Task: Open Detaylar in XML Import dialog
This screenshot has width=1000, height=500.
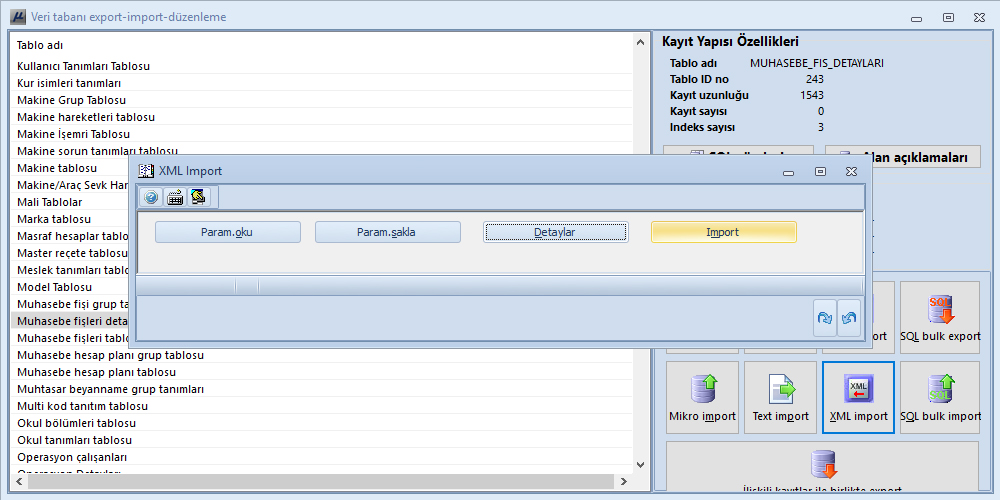Action: coord(555,232)
